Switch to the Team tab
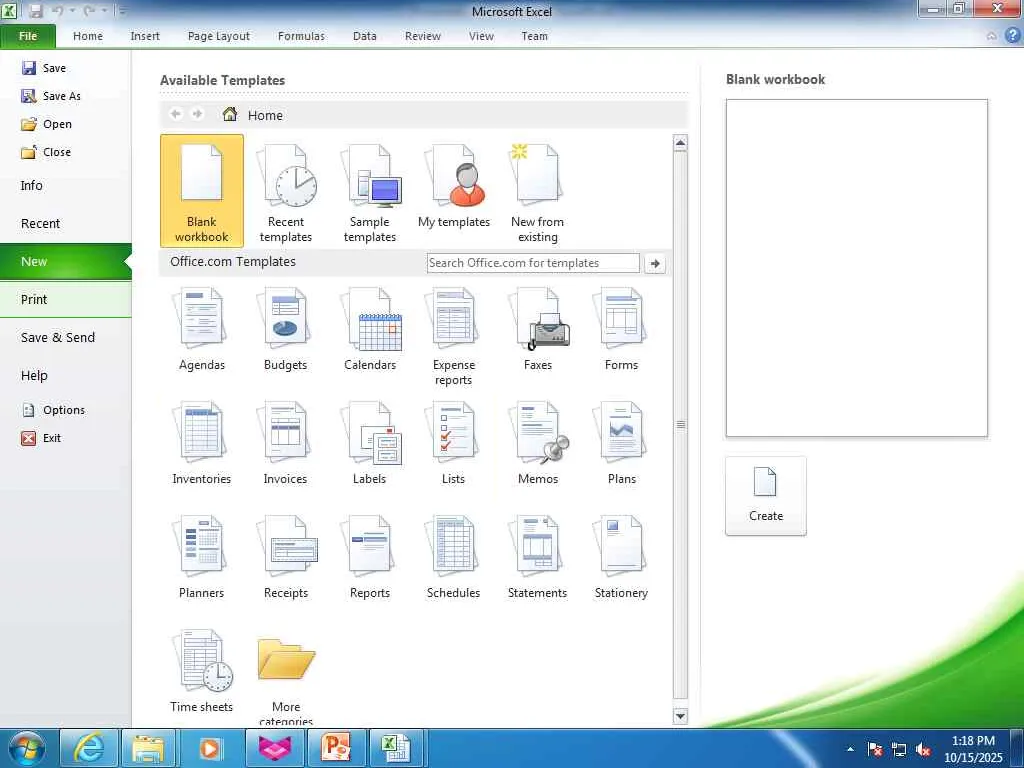This screenshot has height=768, width=1024. pos(534,36)
